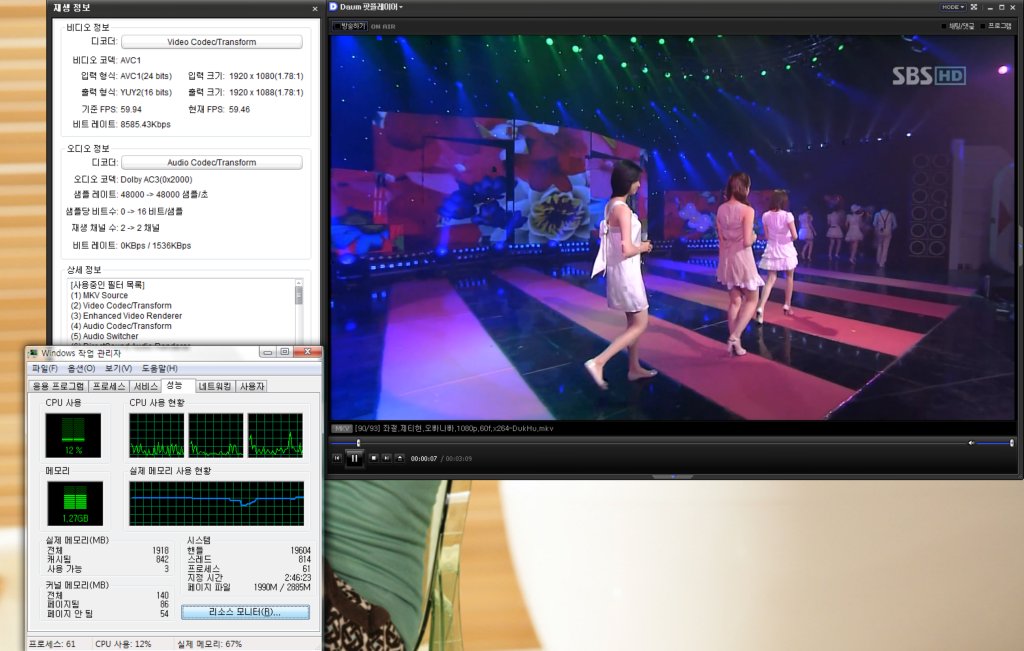Toggle the 프로그램 panel option
The image size is (1024, 651).
tap(997, 26)
